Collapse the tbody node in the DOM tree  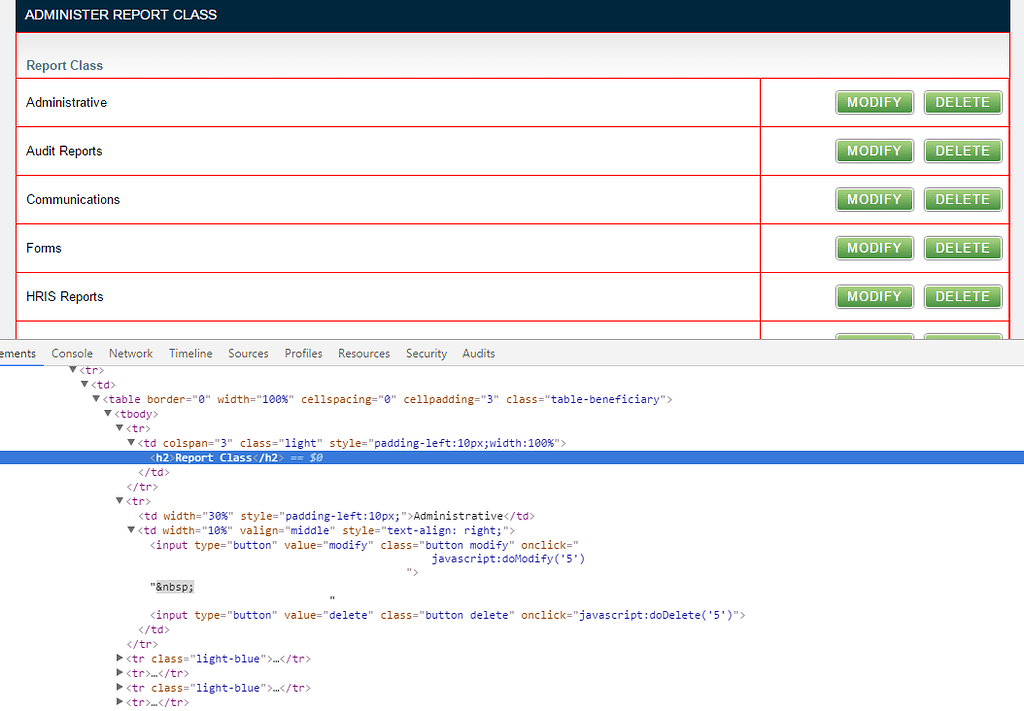pyautogui.click(x=107, y=413)
